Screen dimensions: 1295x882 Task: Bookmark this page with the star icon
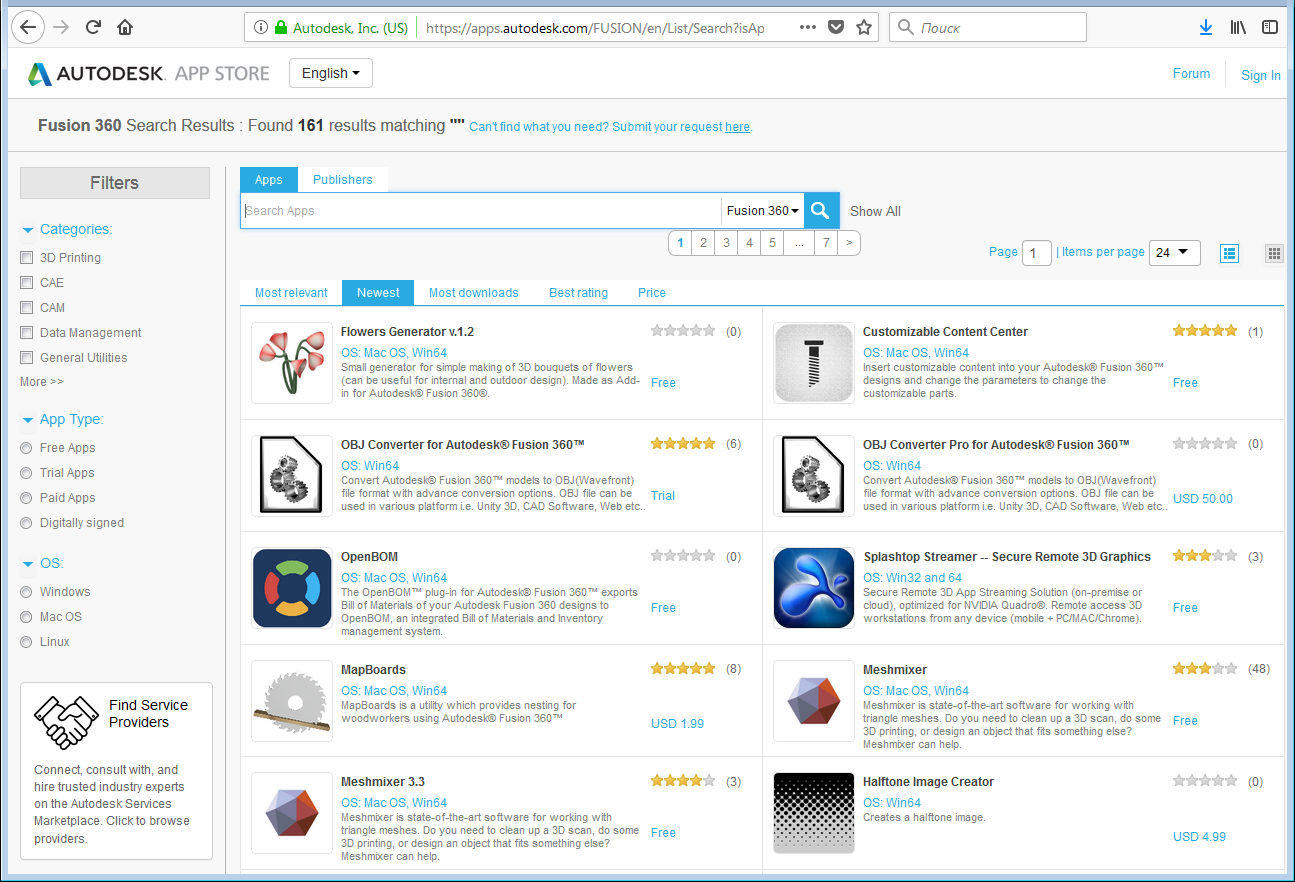tap(864, 27)
